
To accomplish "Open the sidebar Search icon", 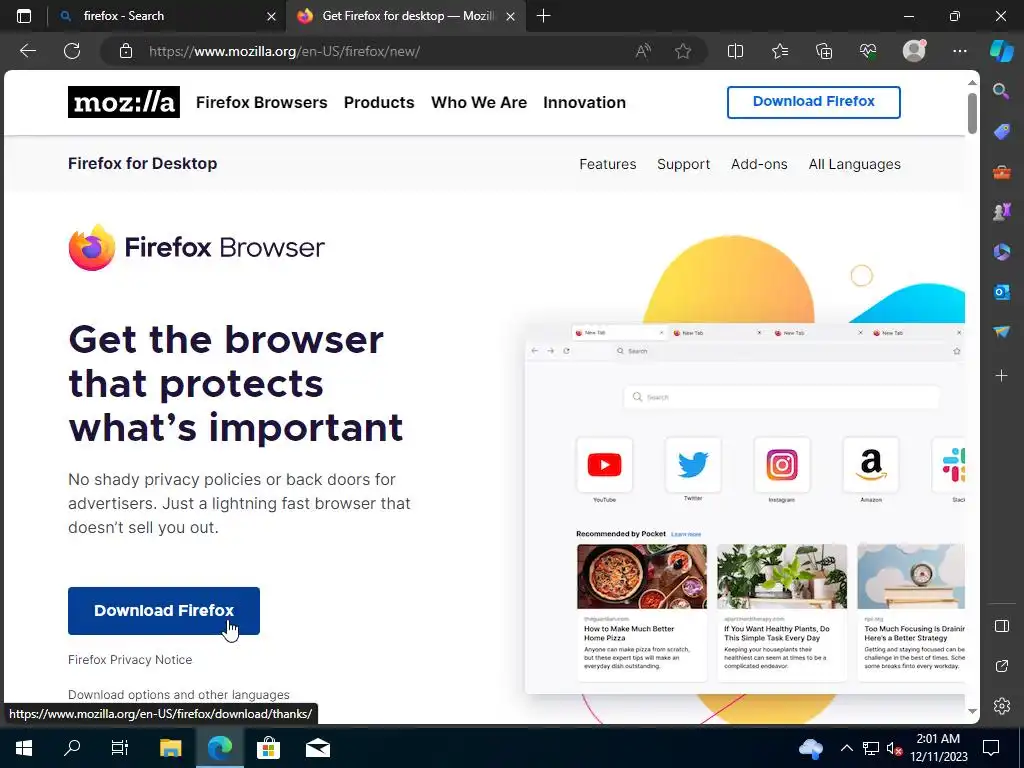I will click(x=1001, y=91).
